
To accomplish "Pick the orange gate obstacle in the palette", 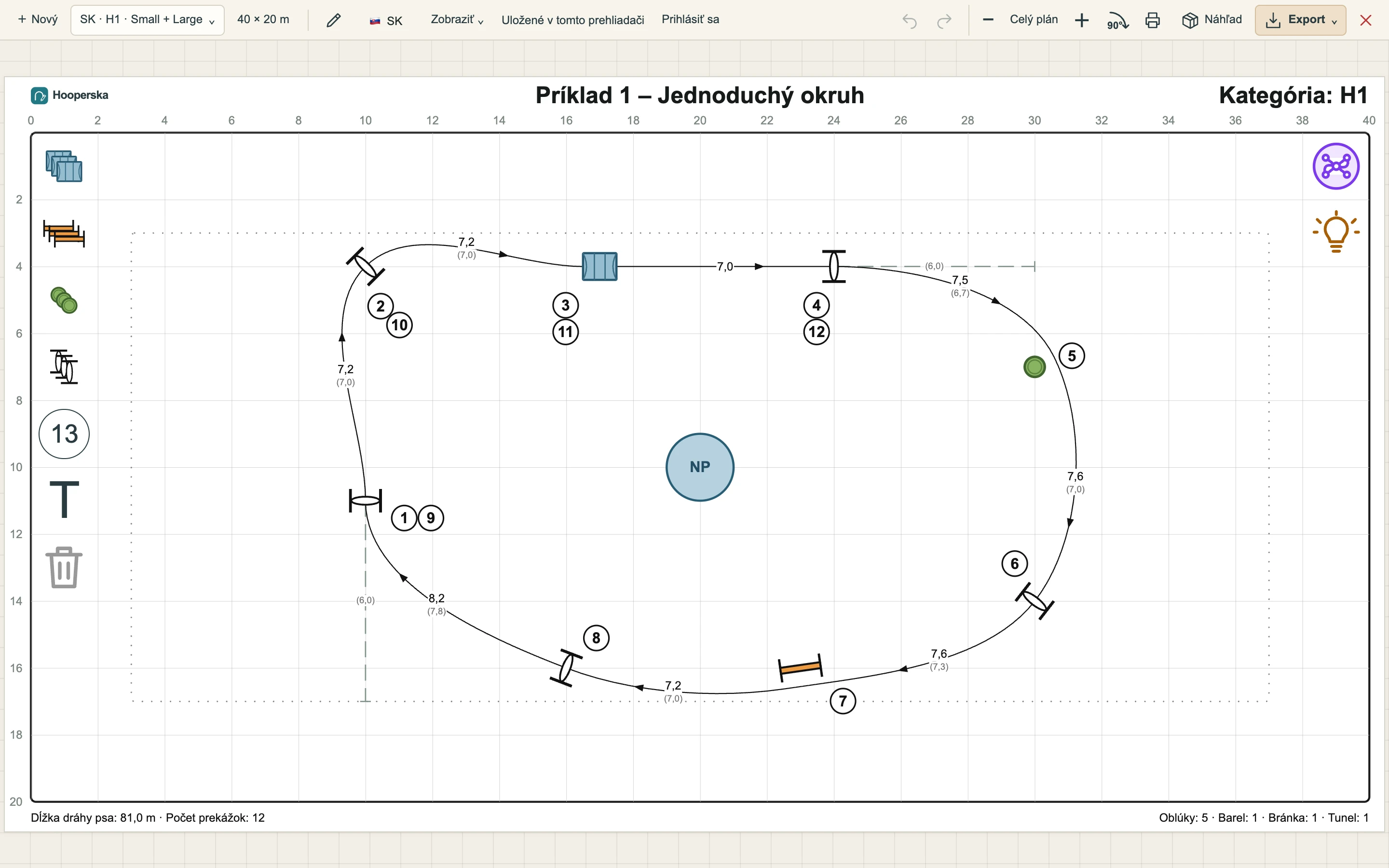I will 64,234.
